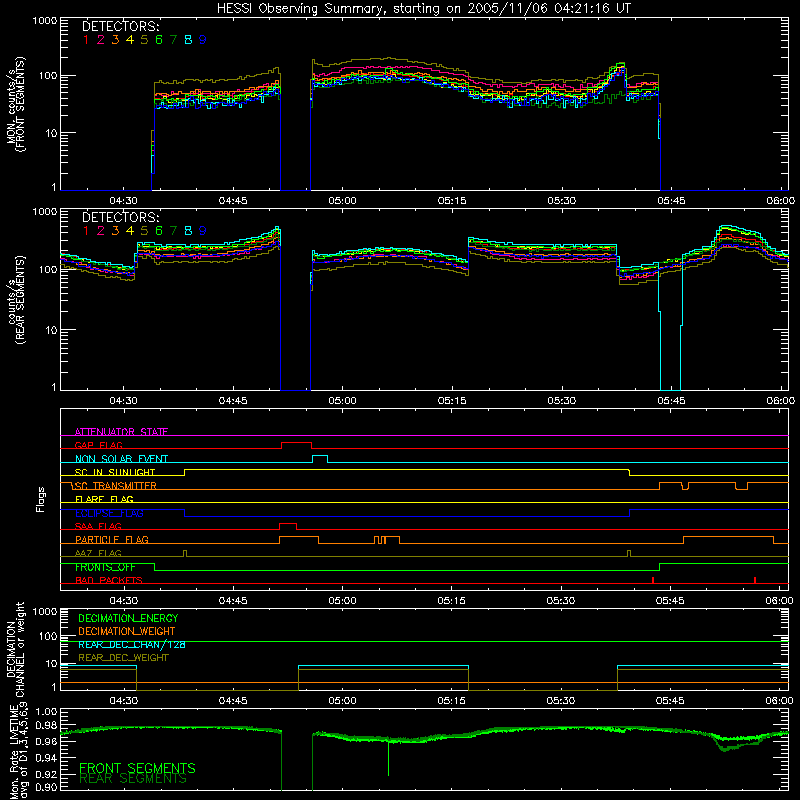800x800 pixels.
Task: Click the REAR_DEC_CHAN/128 legend label
Action: [132, 644]
